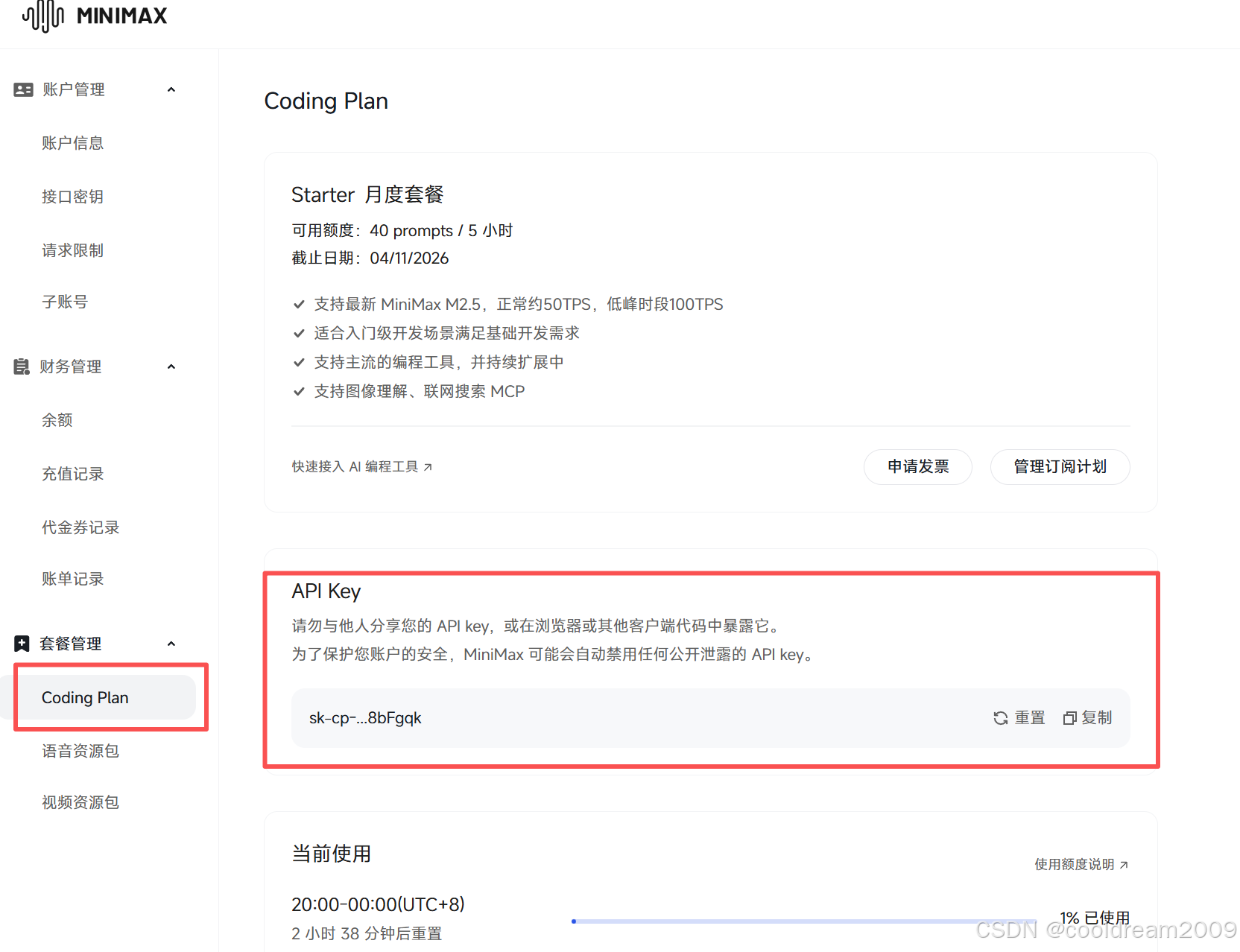This screenshot has width=1240, height=952.
Task: Click the feature line 支持图像理解、联网搜索 MCP
Action: [x=420, y=392]
